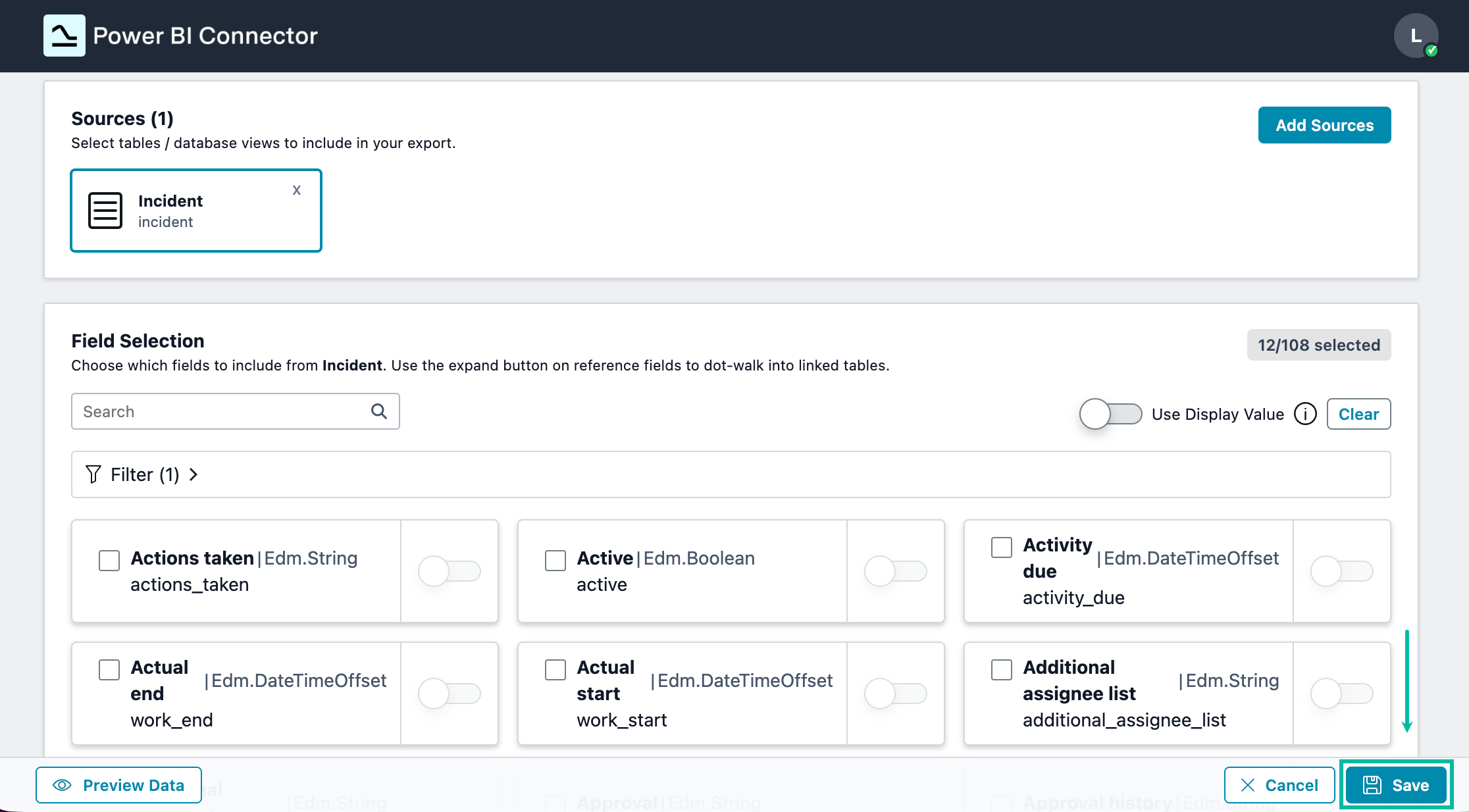Check the Activity due field checkbox

click(x=1002, y=547)
